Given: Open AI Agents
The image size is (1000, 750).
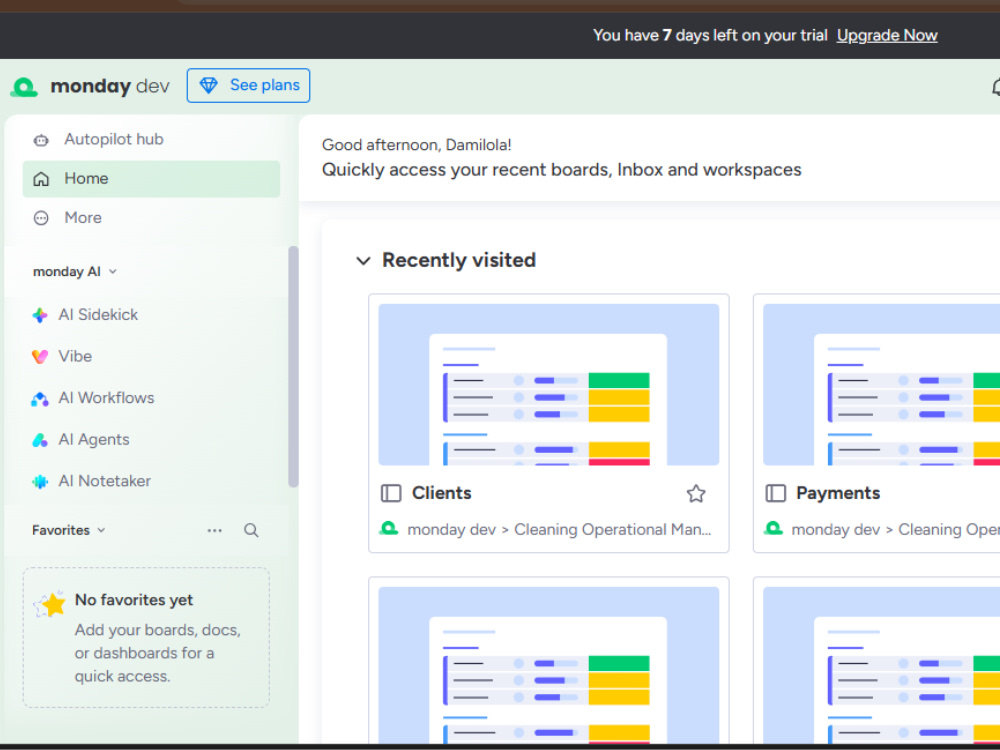Looking at the screenshot, I should point(94,439).
